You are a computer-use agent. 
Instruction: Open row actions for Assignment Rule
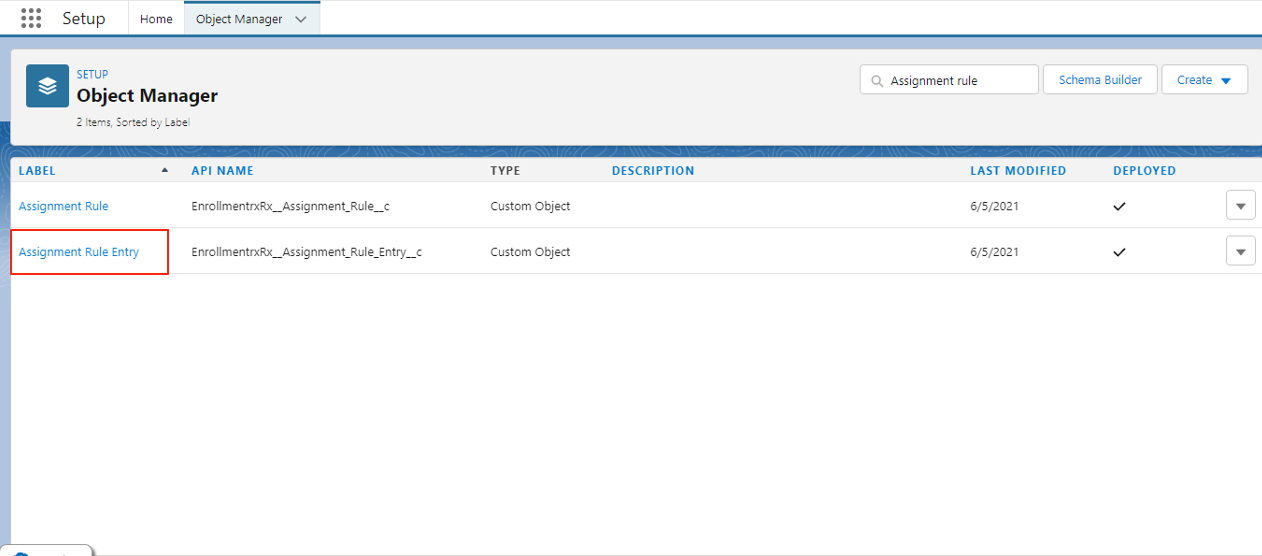pos(1240,206)
